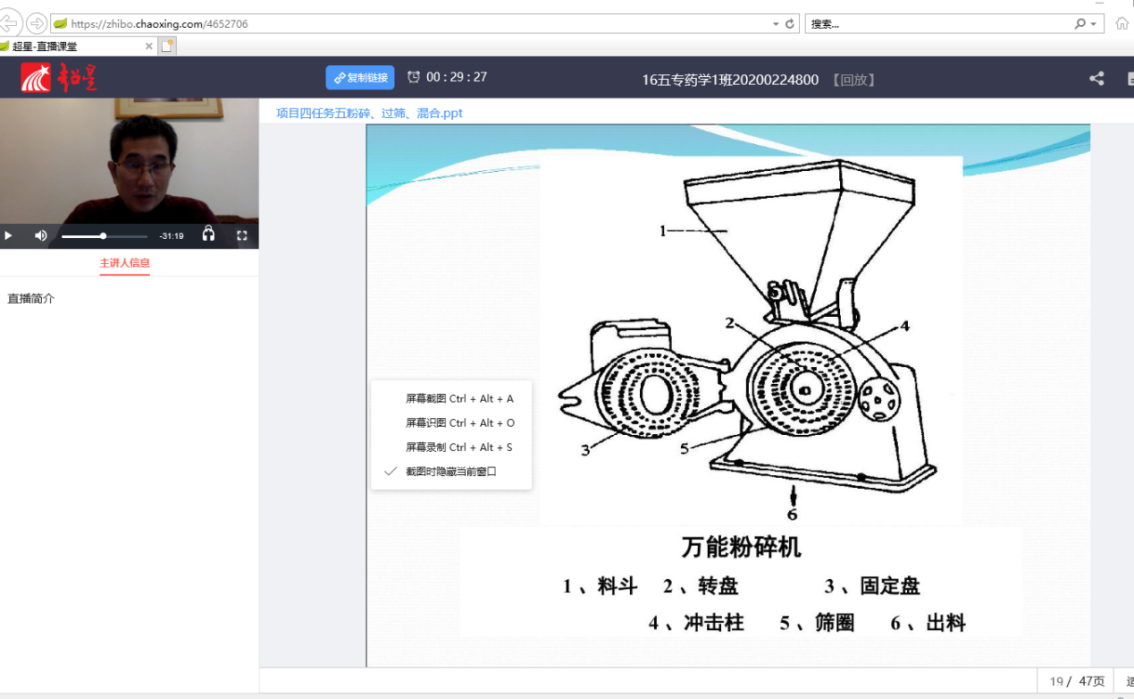Screen dimensions: 1134x699
Task: Open the 项目四任务五粉碎、过筛、混合.ppt link
Action: 369,113
